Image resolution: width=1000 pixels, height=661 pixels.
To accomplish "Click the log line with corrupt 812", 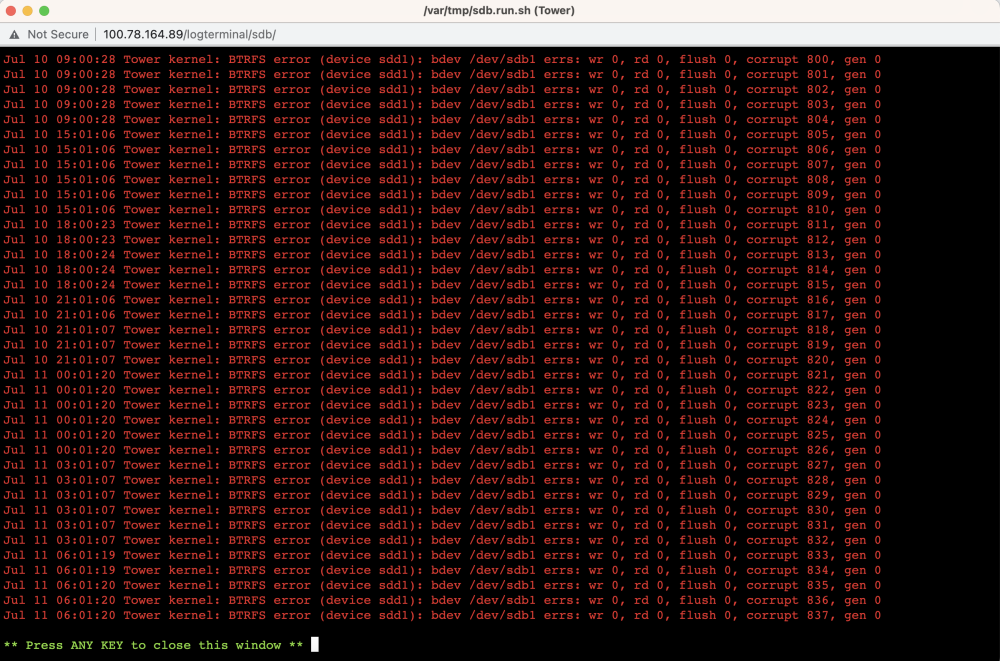I will [442, 240].
